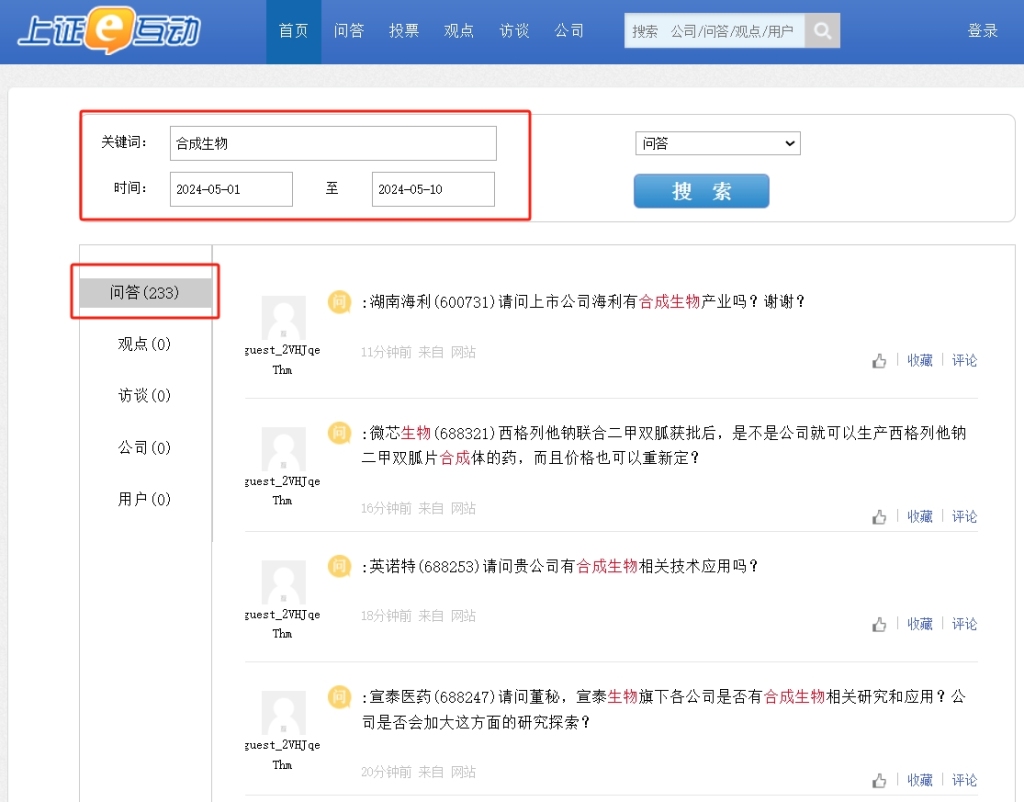Click username under the 微芯生物 question avatar

[282, 490]
